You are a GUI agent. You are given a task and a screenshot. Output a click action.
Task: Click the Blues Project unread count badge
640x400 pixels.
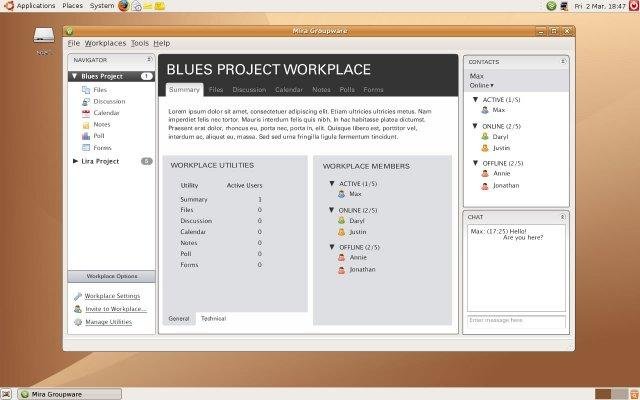pyautogui.click(x=147, y=76)
